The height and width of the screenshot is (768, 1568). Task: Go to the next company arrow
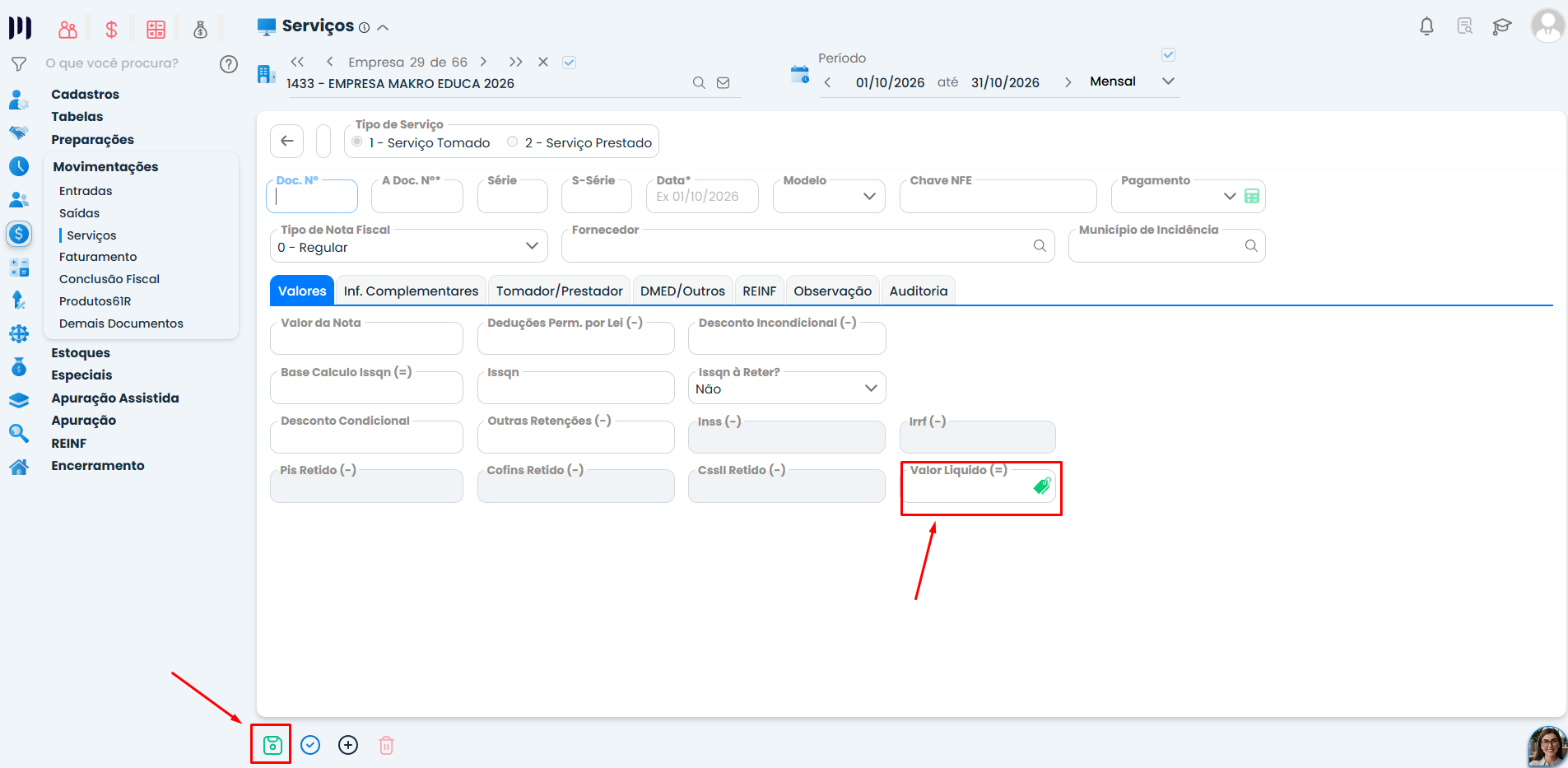pyautogui.click(x=483, y=62)
